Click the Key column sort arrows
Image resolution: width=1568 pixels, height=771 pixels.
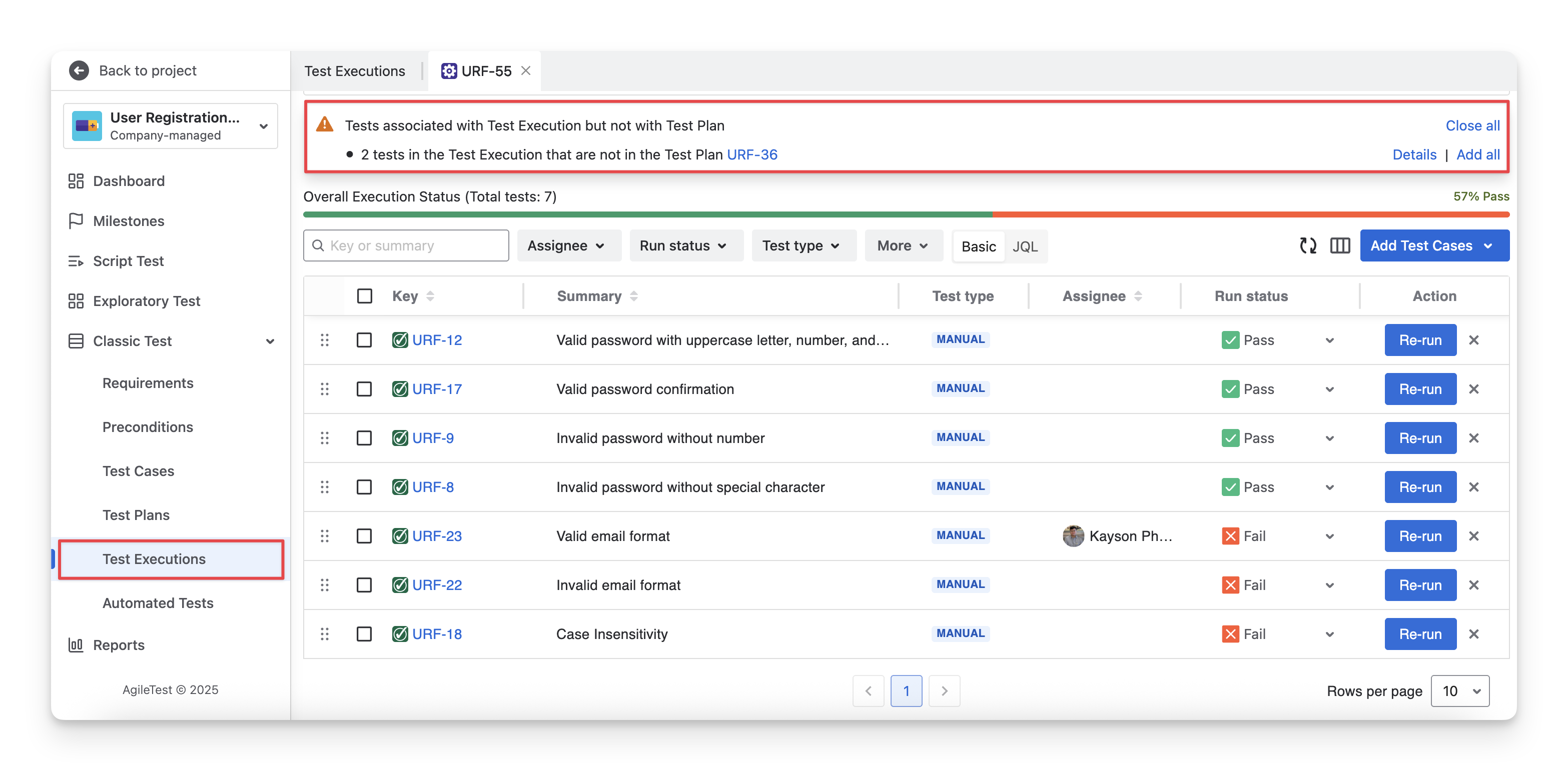pyautogui.click(x=430, y=296)
